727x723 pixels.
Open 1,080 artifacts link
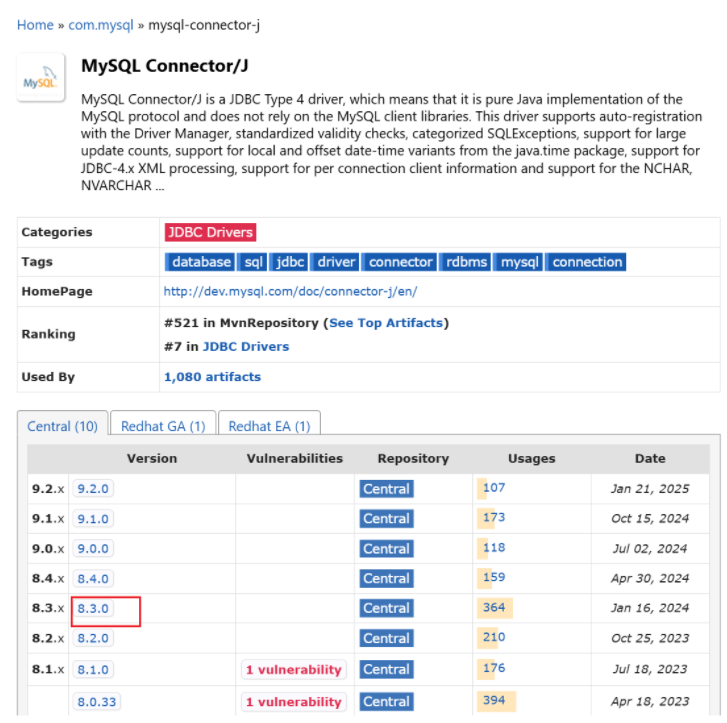click(212, 377)
